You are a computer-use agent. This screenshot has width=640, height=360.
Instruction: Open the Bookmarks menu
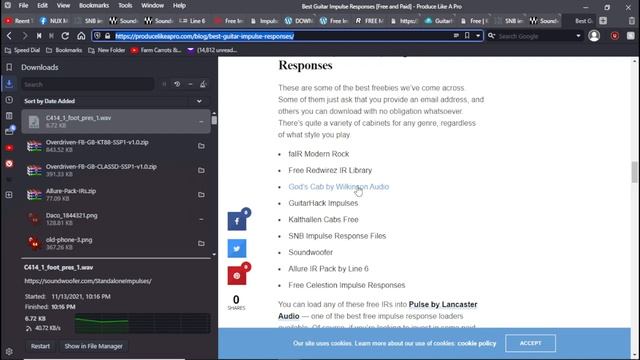click(x=94, y=6)
